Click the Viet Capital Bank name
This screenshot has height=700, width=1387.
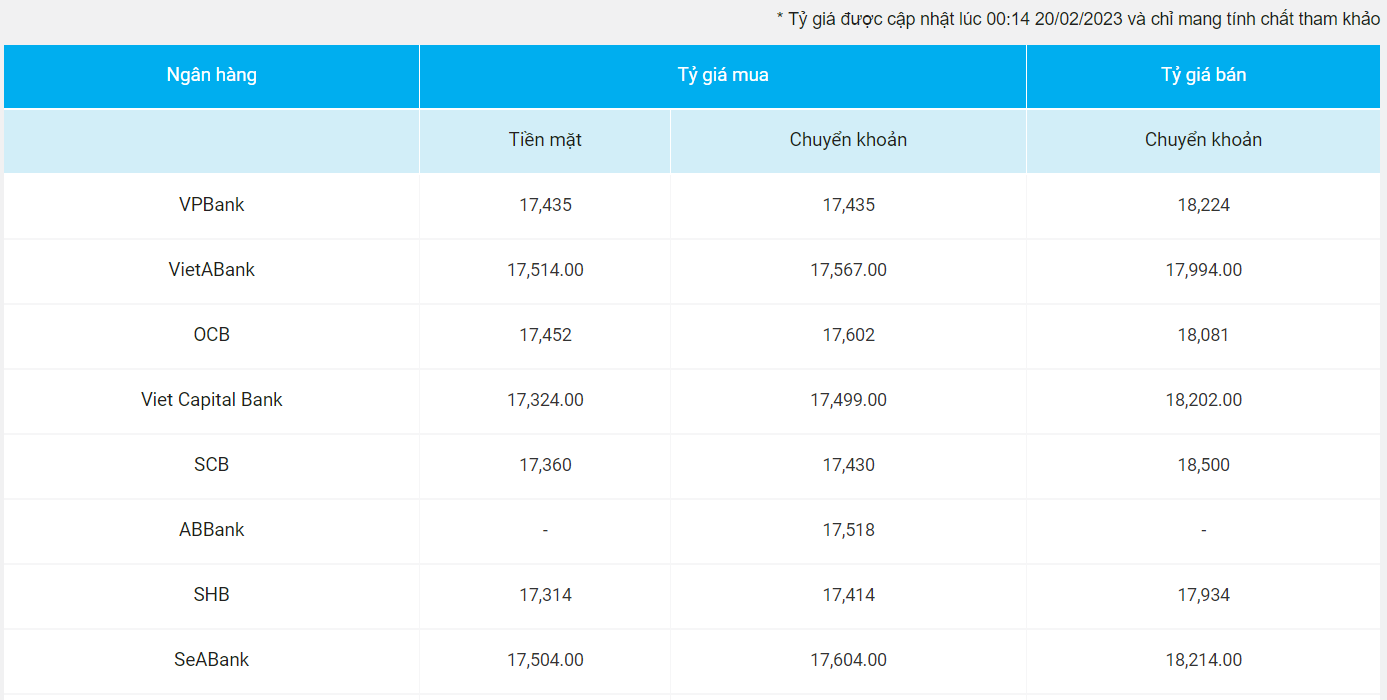pos(212,400)
